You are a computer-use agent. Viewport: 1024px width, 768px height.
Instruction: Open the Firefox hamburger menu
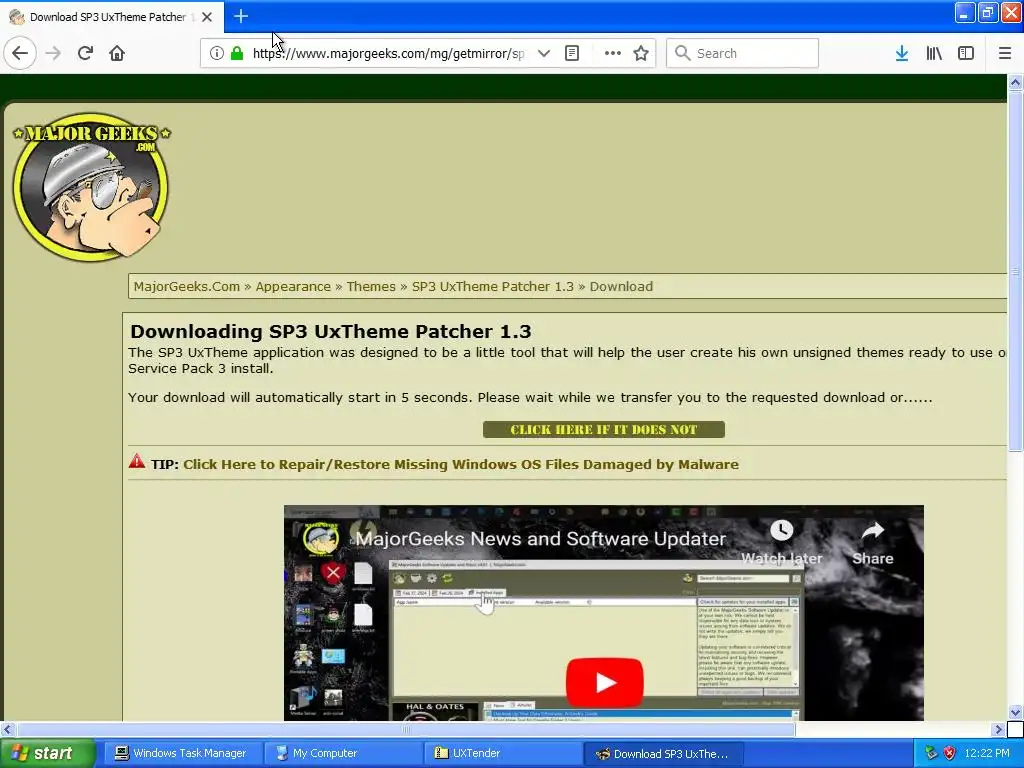pos(1005,53)
